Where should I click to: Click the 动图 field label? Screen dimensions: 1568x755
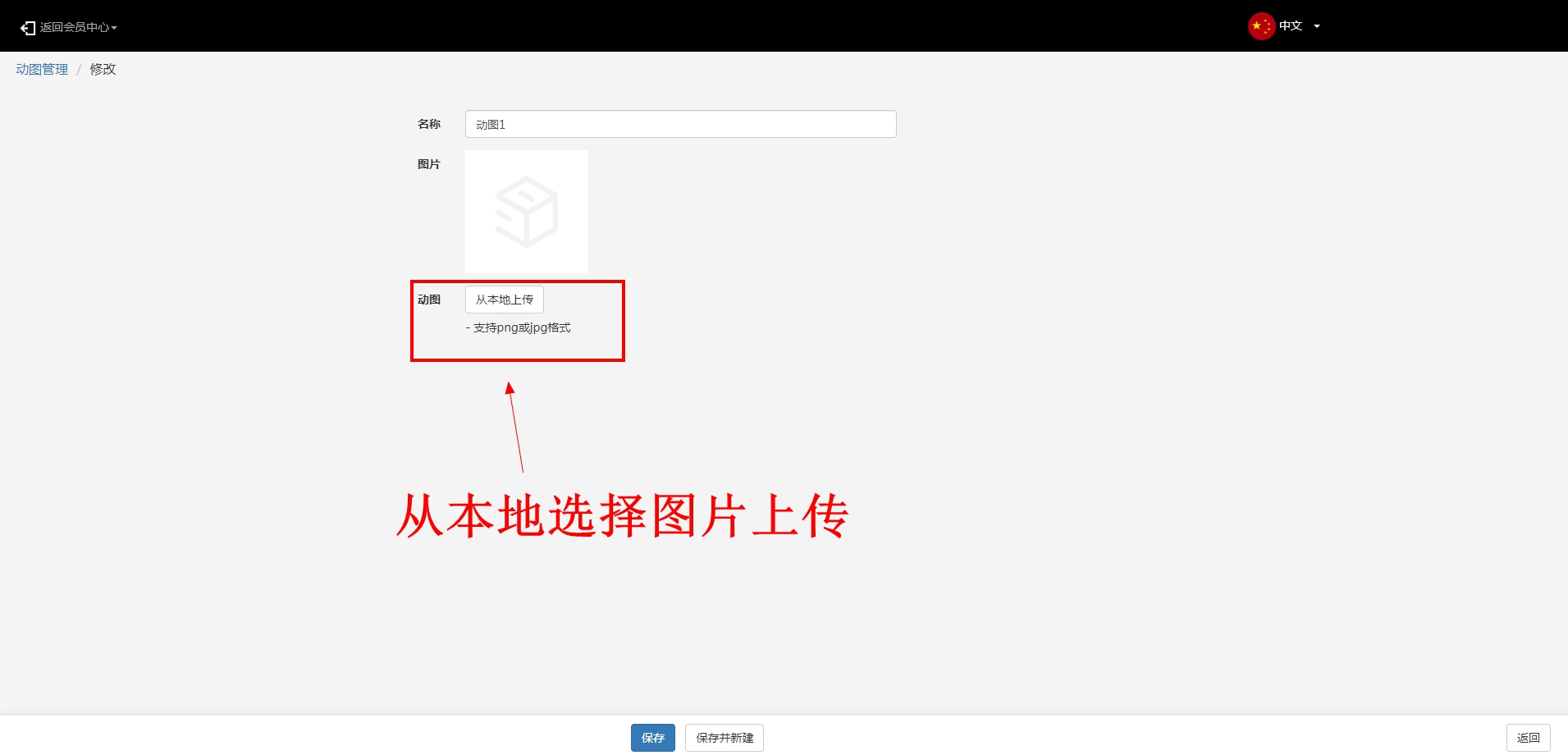pos(428,300)
